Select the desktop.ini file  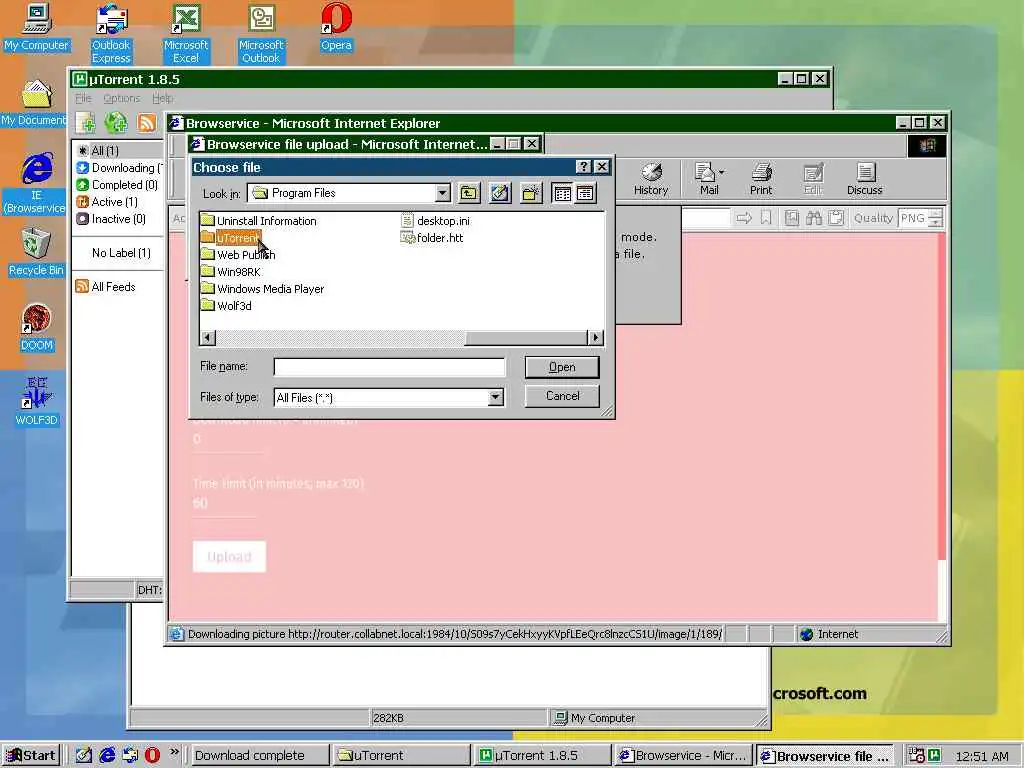pyautogui.click(x=435, y=221)
